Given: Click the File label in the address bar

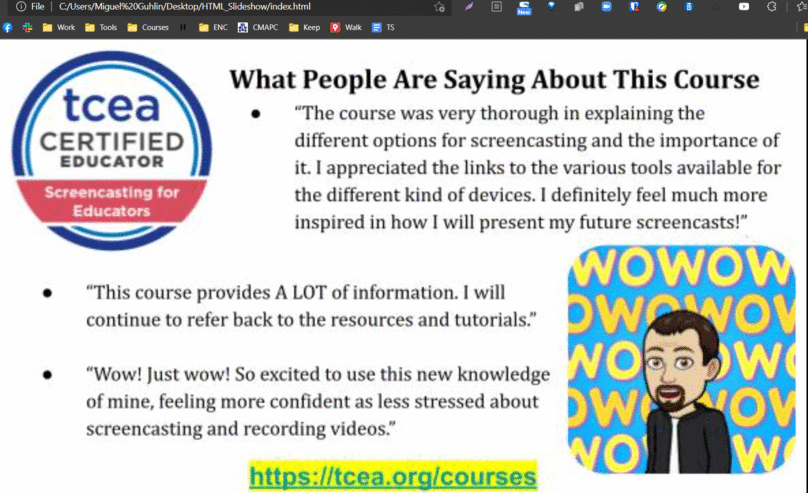Looking at the screenshot, I should click(38, 7).
